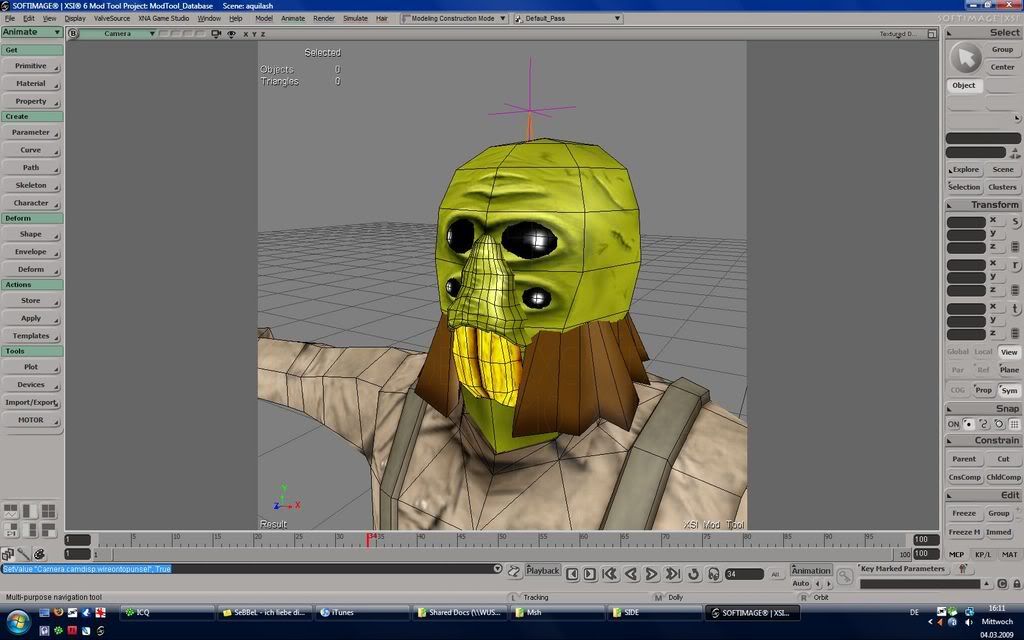
Task: Jump to last frame
Action: pos(673,574)
